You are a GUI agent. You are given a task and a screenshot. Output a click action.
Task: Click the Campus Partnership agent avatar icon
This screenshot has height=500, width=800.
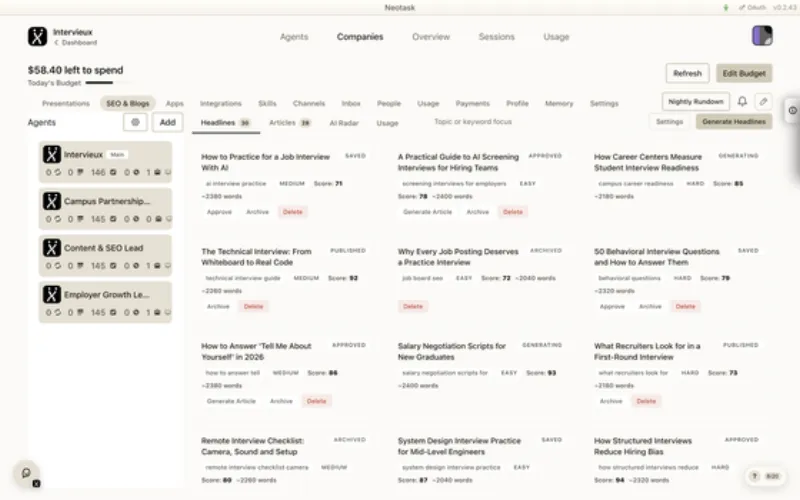(52, 201)
